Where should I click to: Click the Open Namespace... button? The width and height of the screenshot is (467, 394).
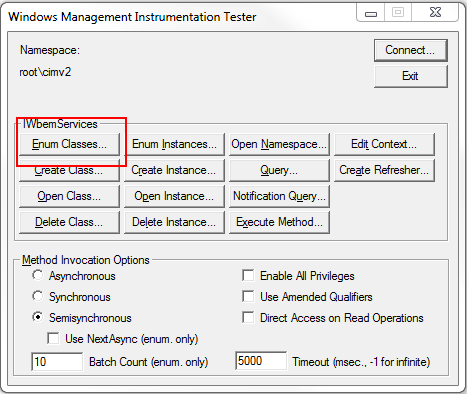pos(279,144)
